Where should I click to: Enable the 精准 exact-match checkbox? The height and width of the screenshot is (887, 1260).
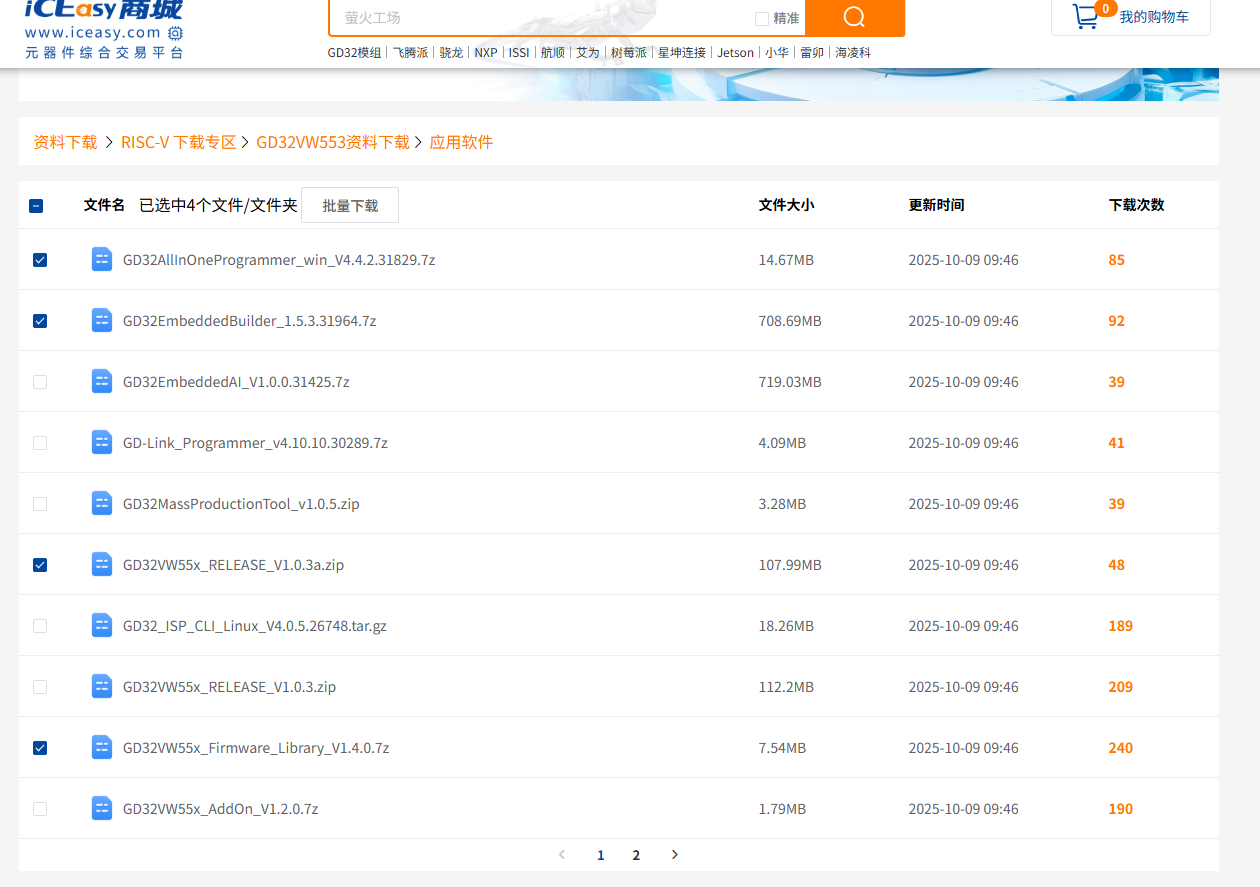[762, 18]
